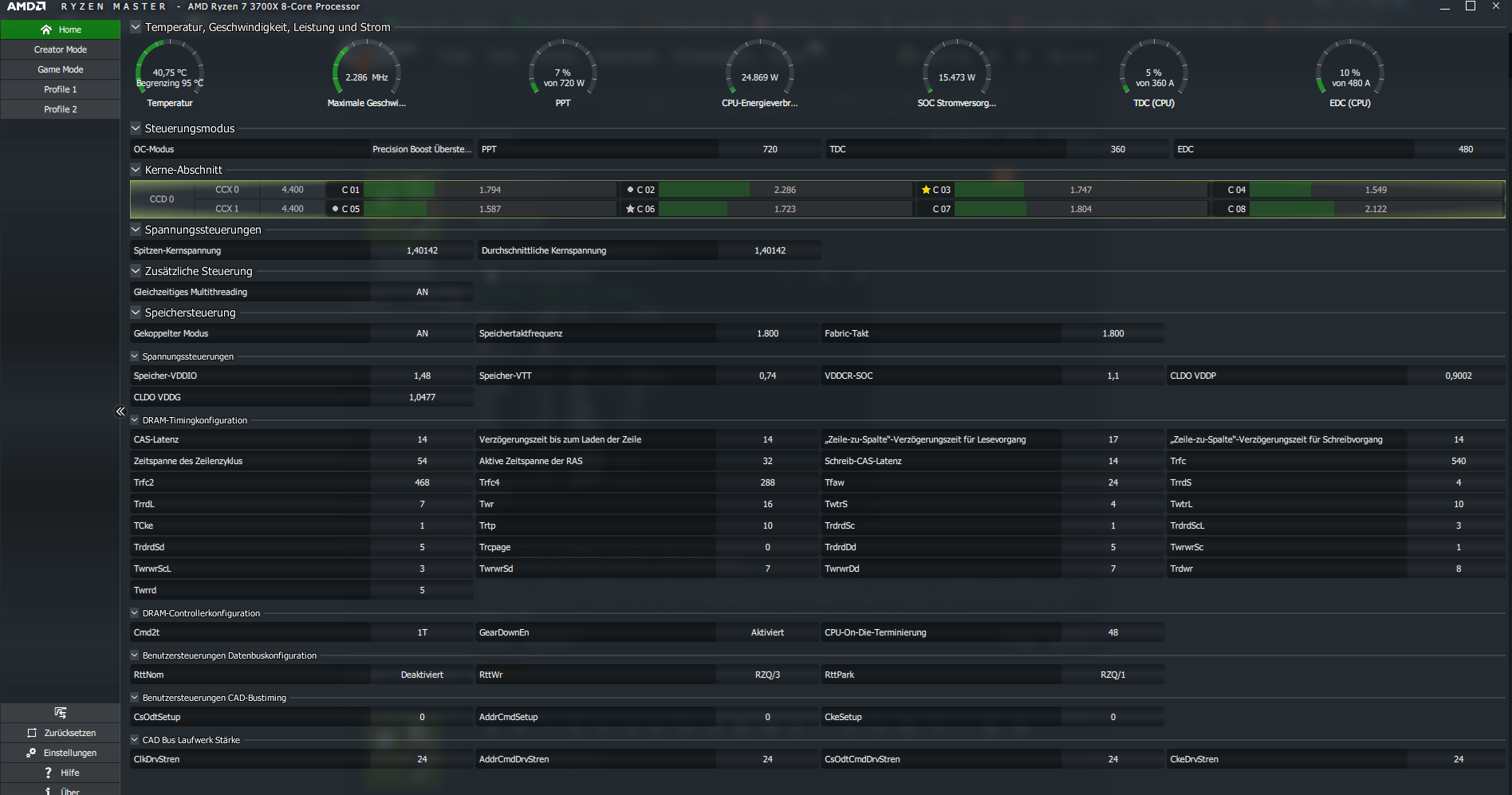Image resolution: width=1512 pixels, height=795 pixels.
Task: Collapse the Kerne-Abschnitt section
Action: click(136, 169)
